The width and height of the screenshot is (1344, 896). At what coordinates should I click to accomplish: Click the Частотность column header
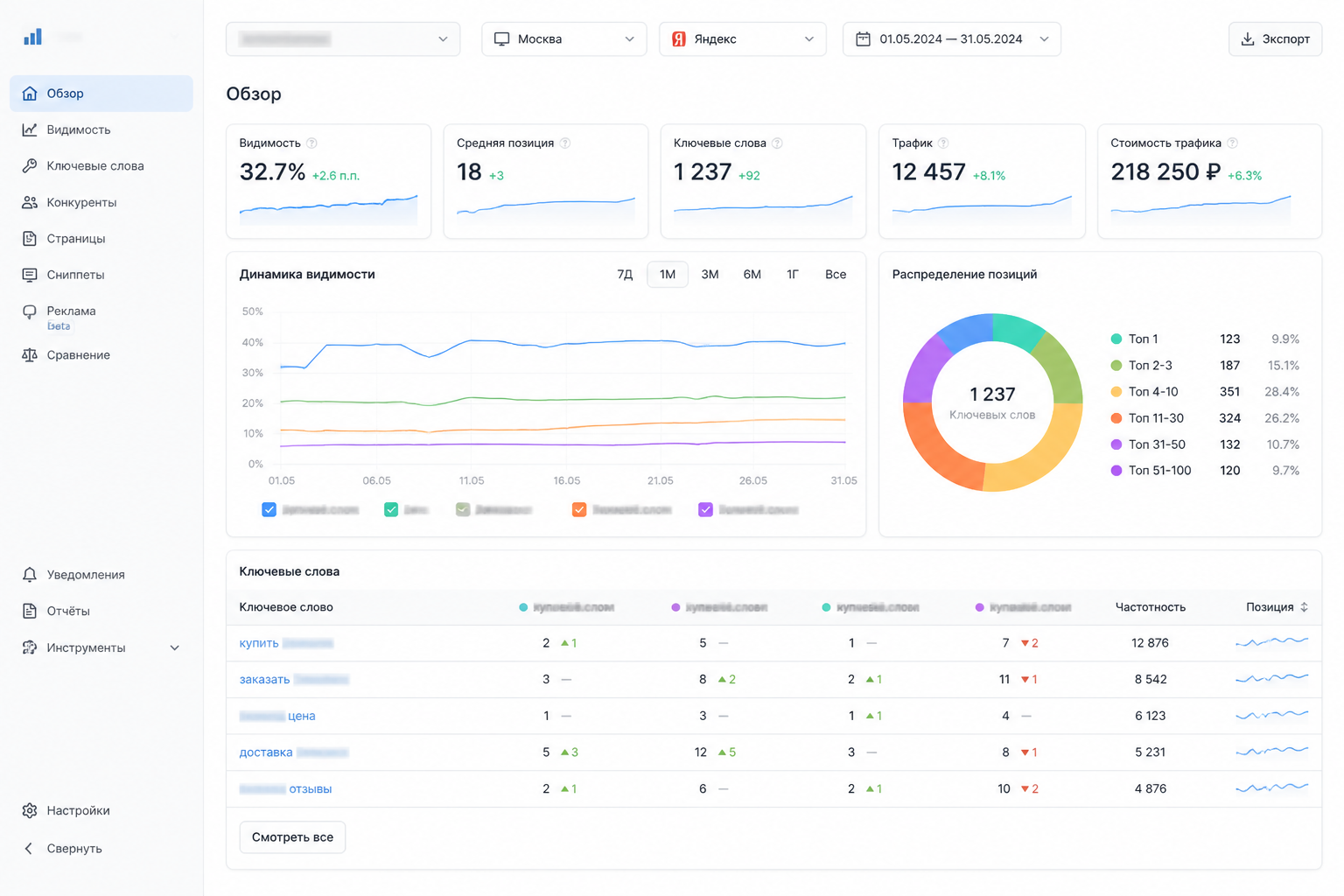pos(1151,607)
